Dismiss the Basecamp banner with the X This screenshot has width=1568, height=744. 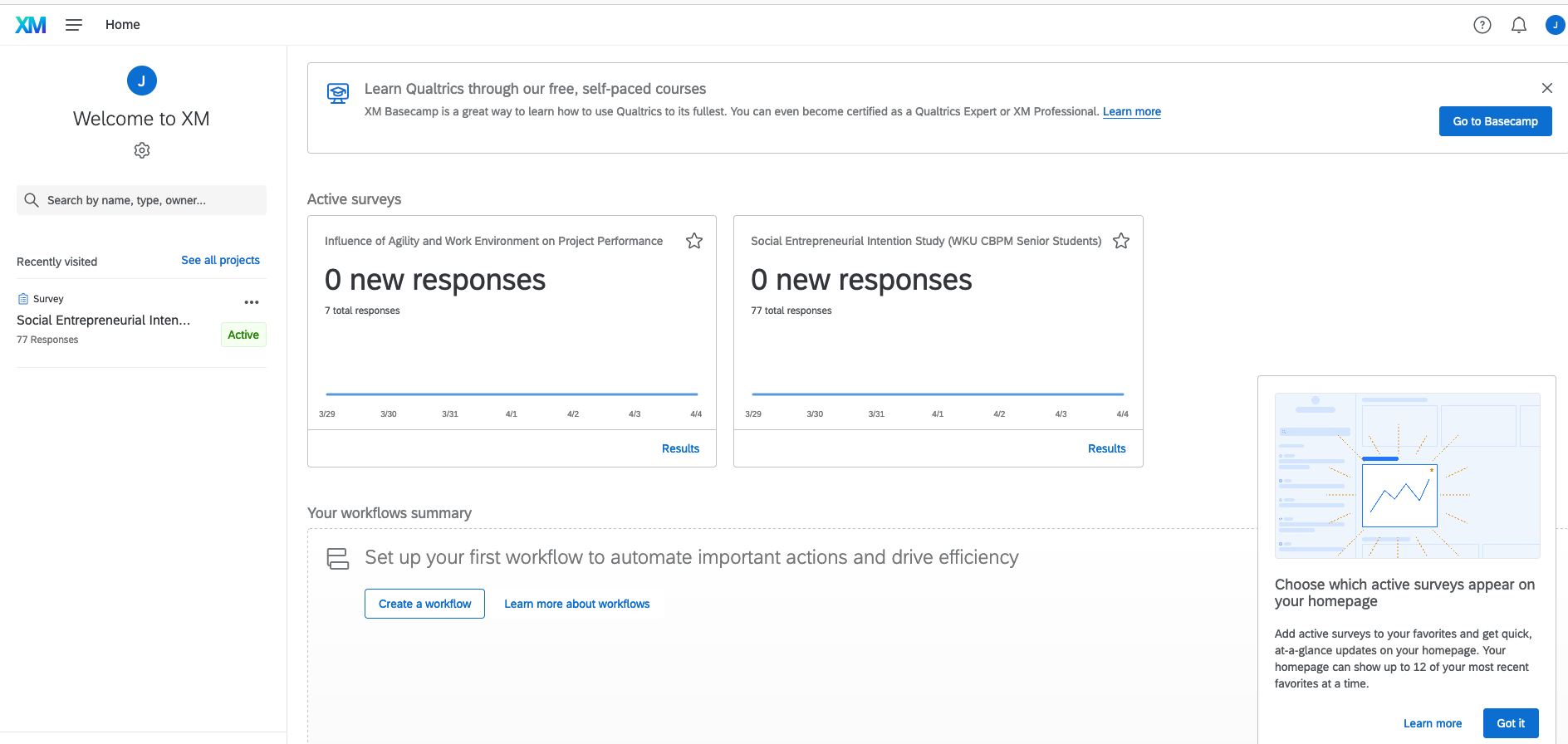coord(1547,88)
